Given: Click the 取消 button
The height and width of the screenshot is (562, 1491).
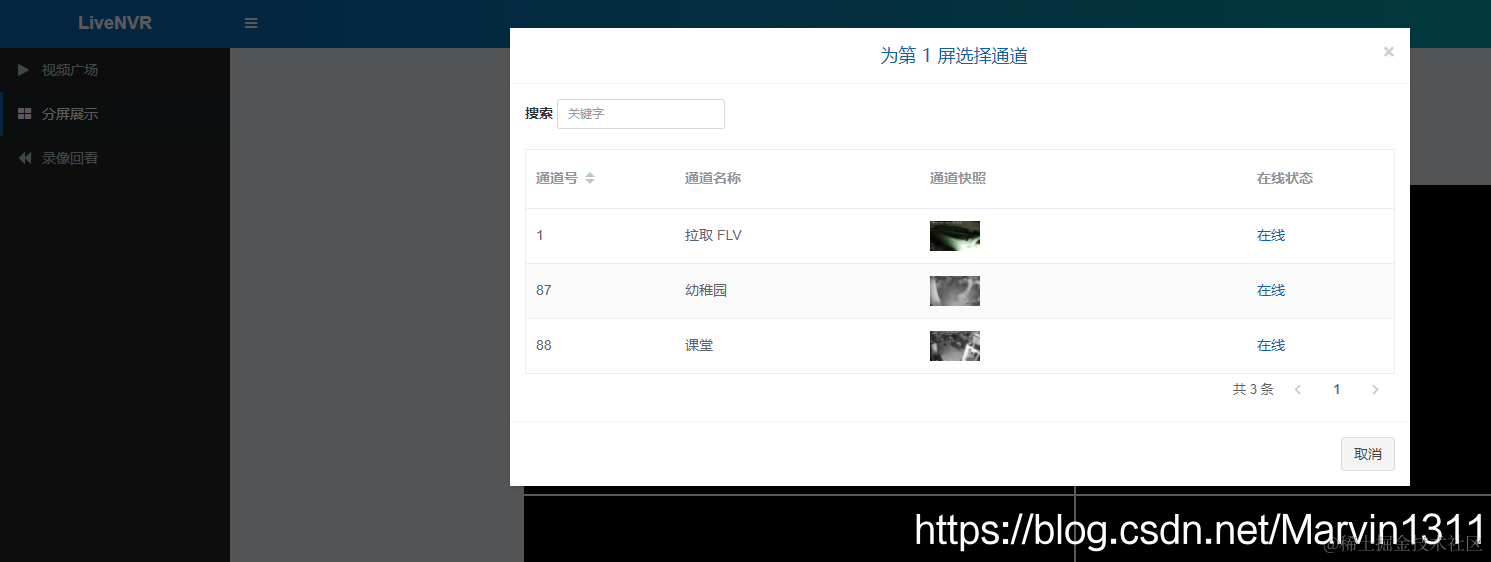Looking at the screenshot, I should click(1367, 454).
